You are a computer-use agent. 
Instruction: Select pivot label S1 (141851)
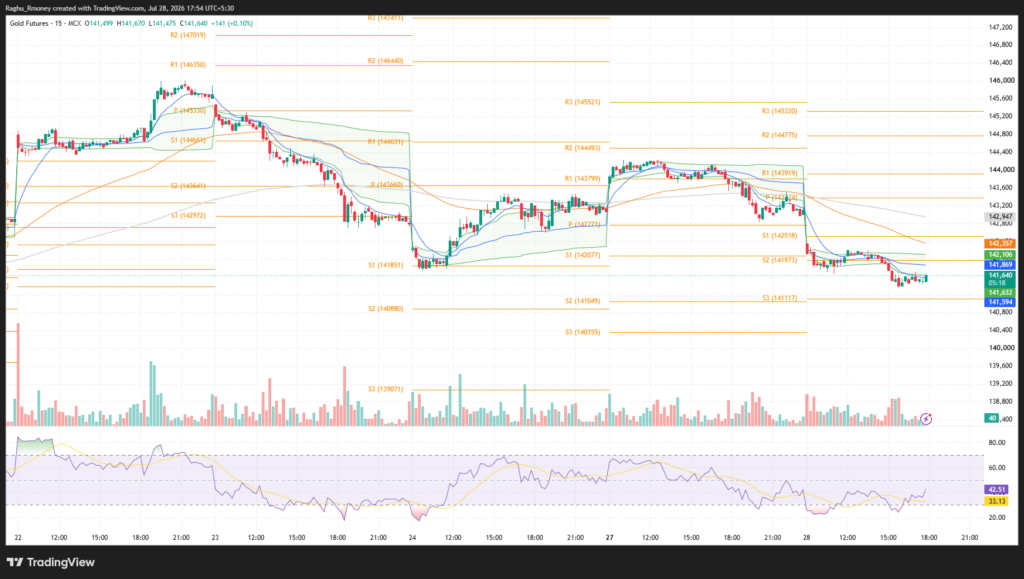385,266
